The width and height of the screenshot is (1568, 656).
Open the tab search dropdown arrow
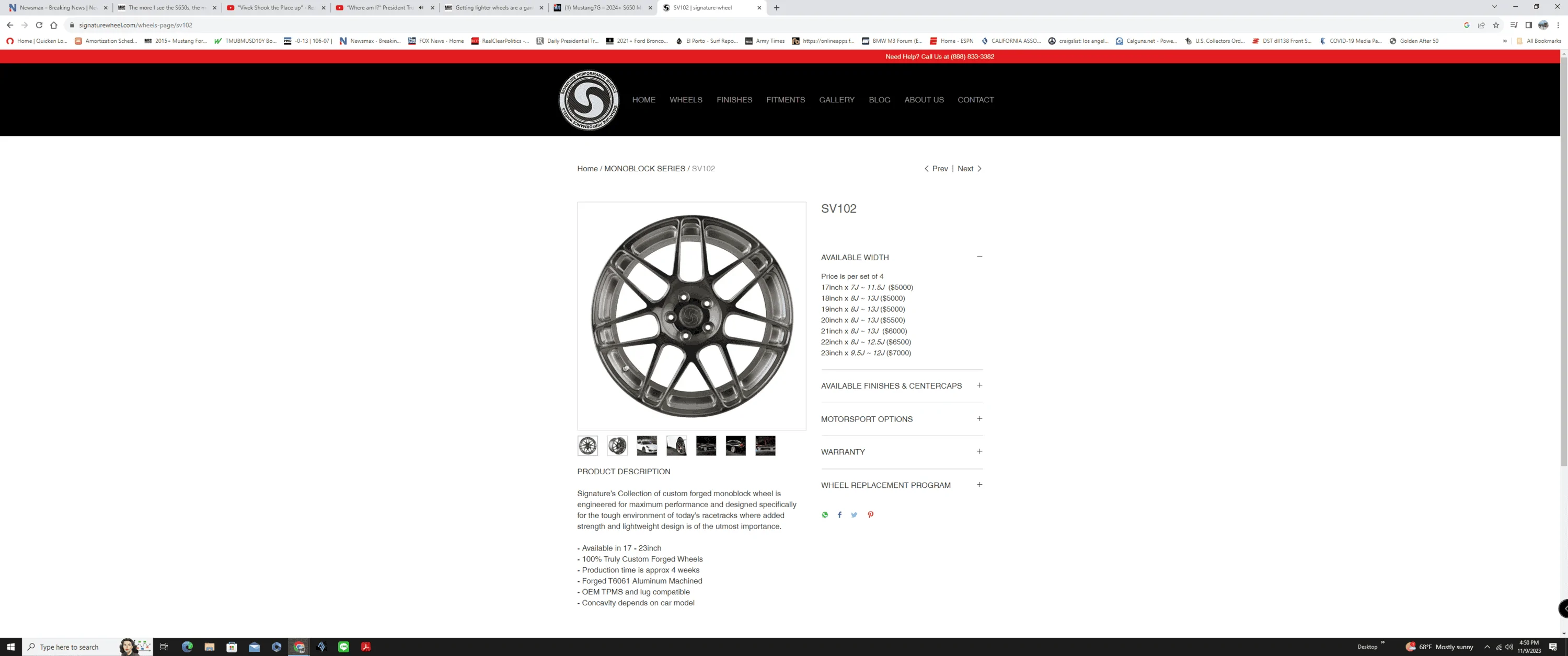[x=1494, y=7]
